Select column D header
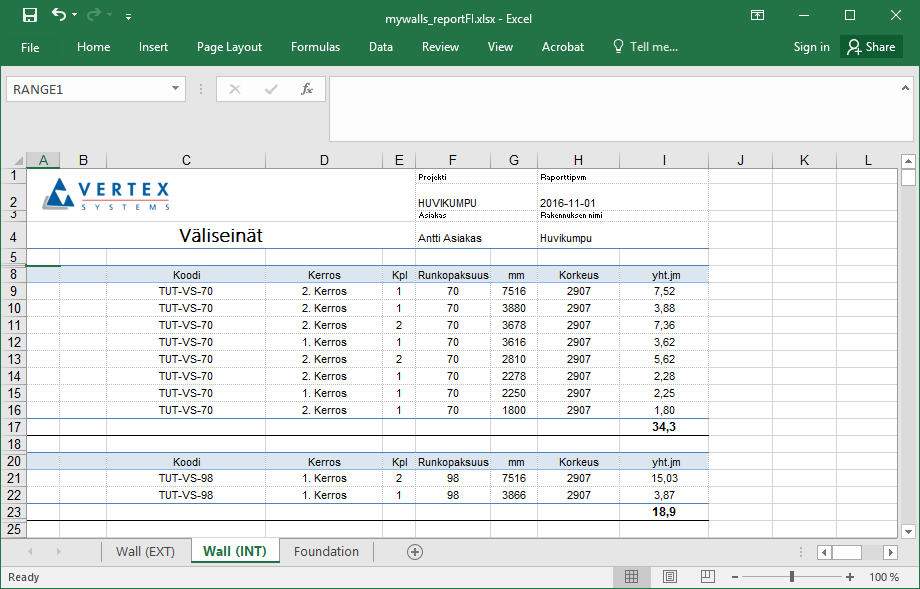This screenshot has width=920, height=589. pos(323,160)
